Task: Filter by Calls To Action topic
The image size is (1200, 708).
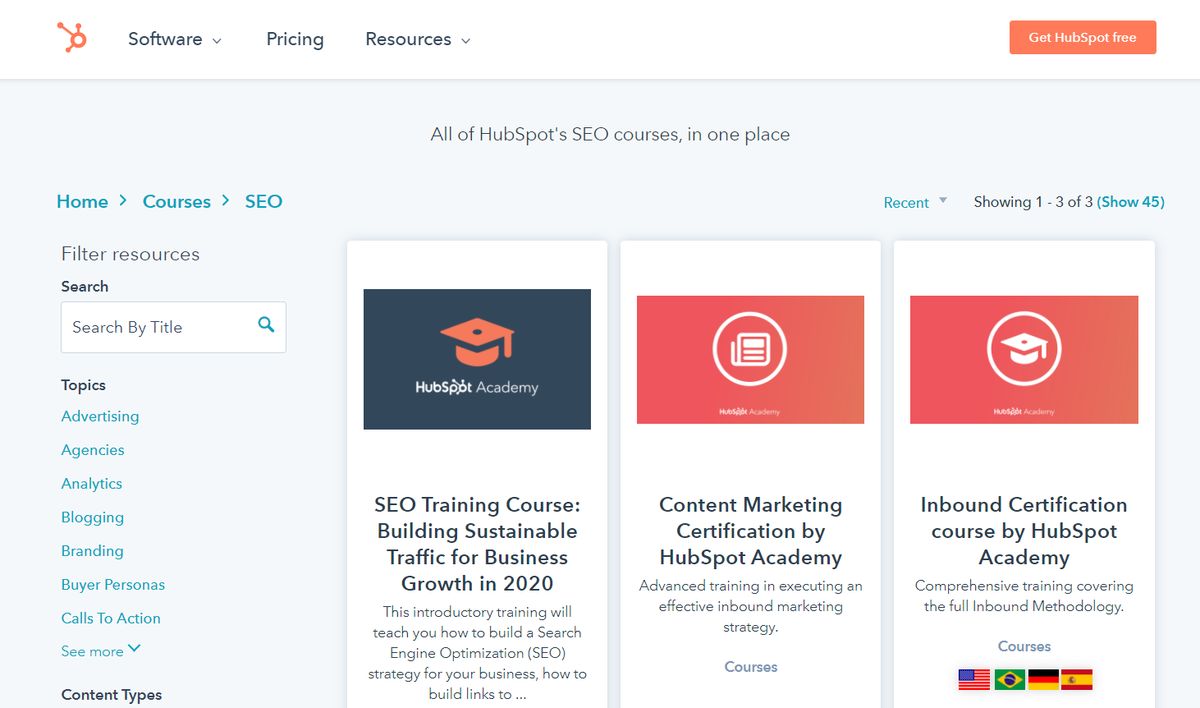Action: point(111,618)
